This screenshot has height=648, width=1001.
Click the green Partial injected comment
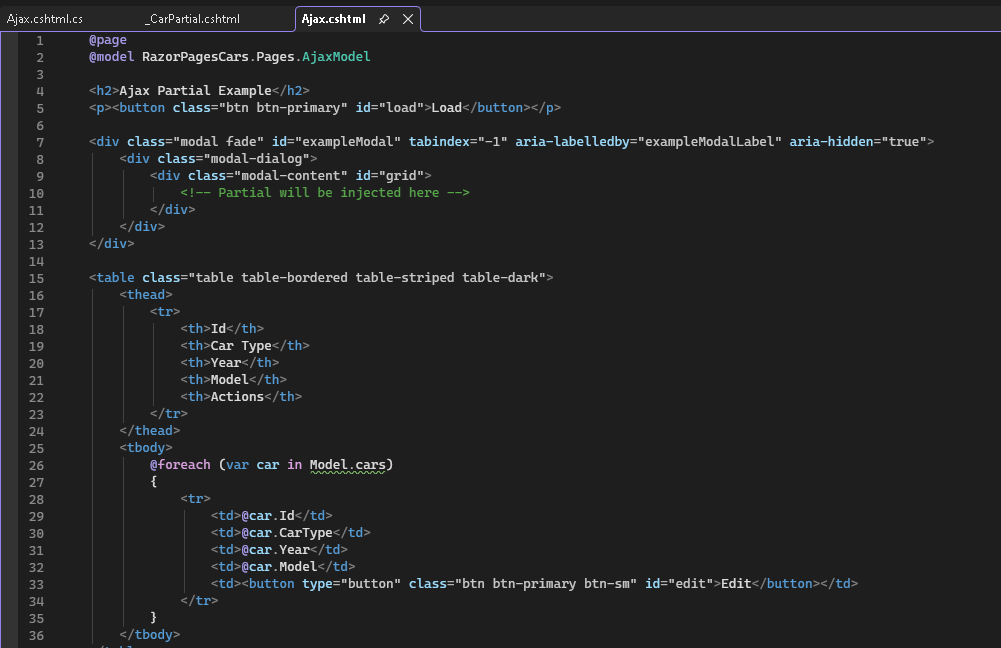325,193
